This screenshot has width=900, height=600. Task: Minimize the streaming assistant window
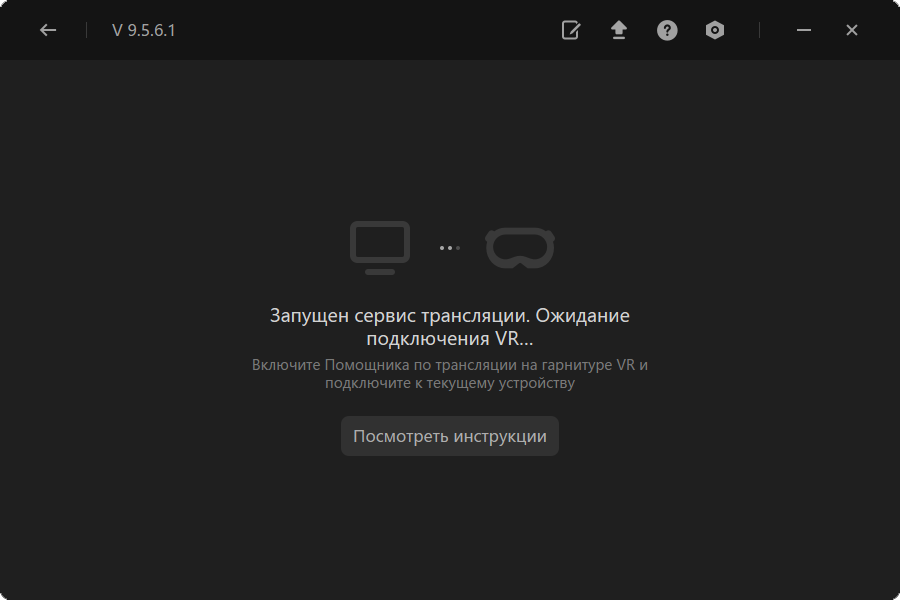click(x=803, y=30)
